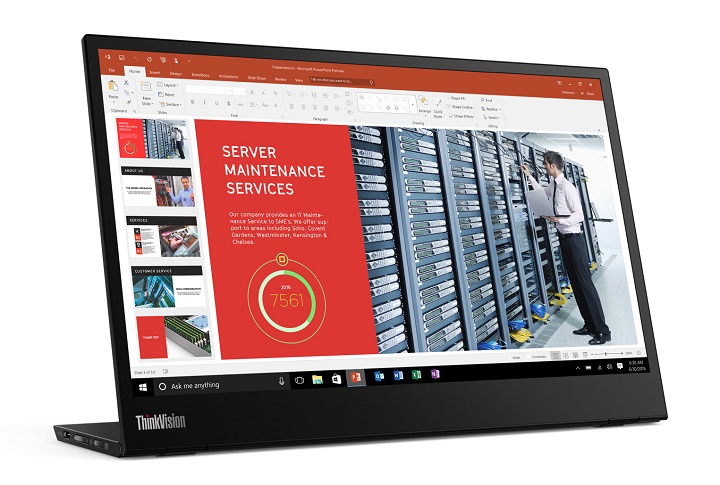Select the Insert ribbon tab
The height and width of the screenshot is (485, 720).
(155, 72)
